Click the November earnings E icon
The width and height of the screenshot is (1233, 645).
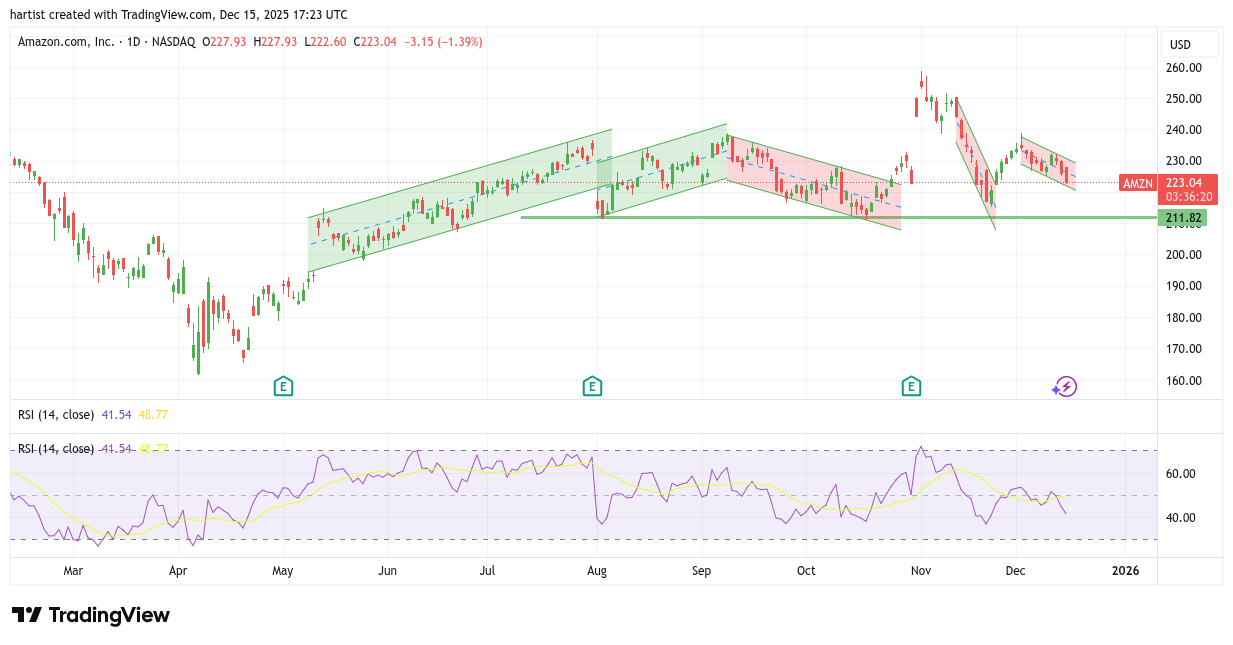pyautogui.click(x=910, y=386)
